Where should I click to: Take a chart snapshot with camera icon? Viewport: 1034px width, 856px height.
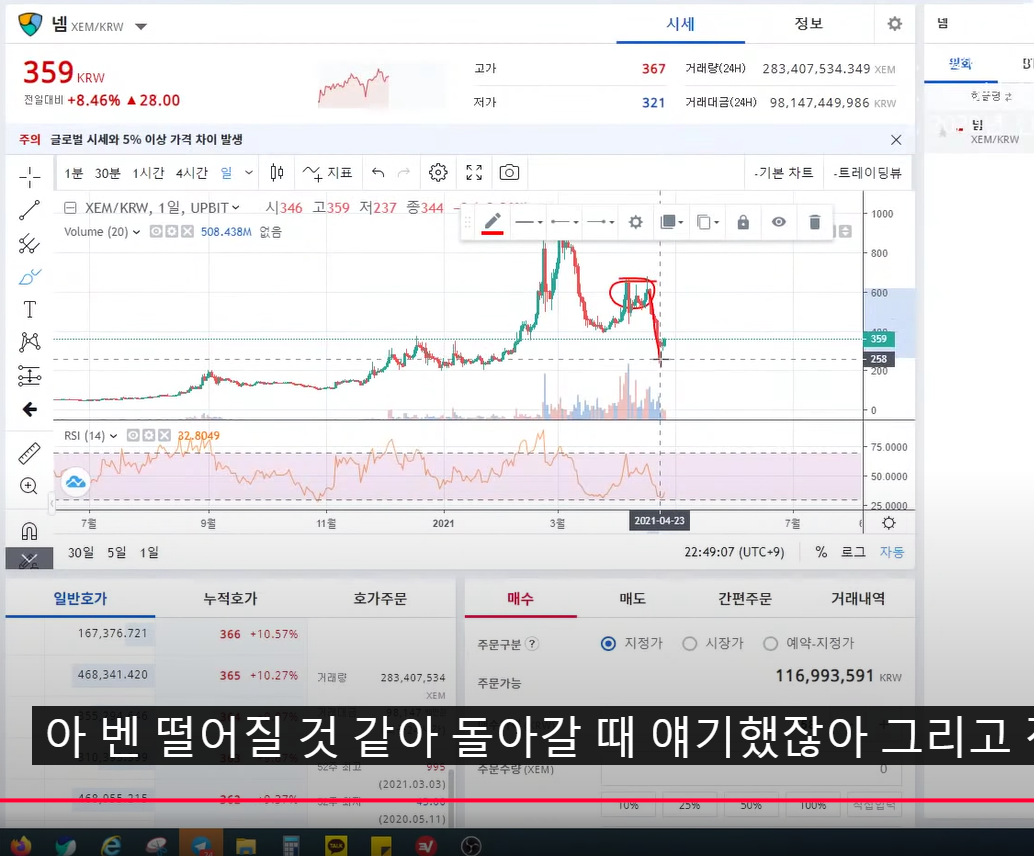point(509,173)
